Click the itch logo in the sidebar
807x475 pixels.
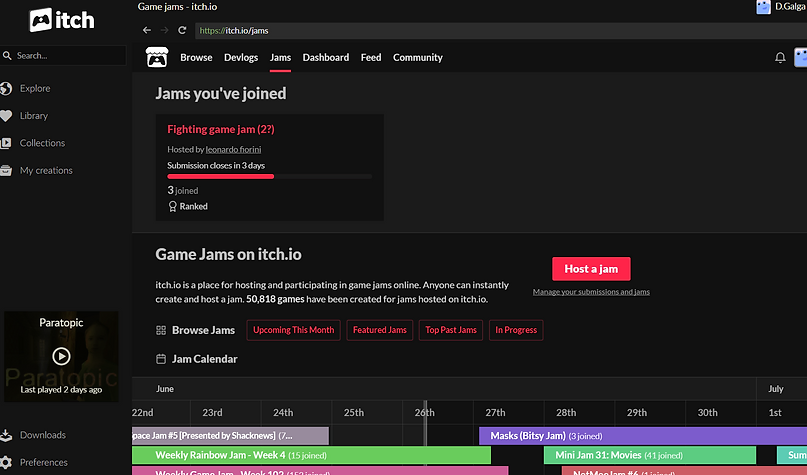tap(62, 20)
